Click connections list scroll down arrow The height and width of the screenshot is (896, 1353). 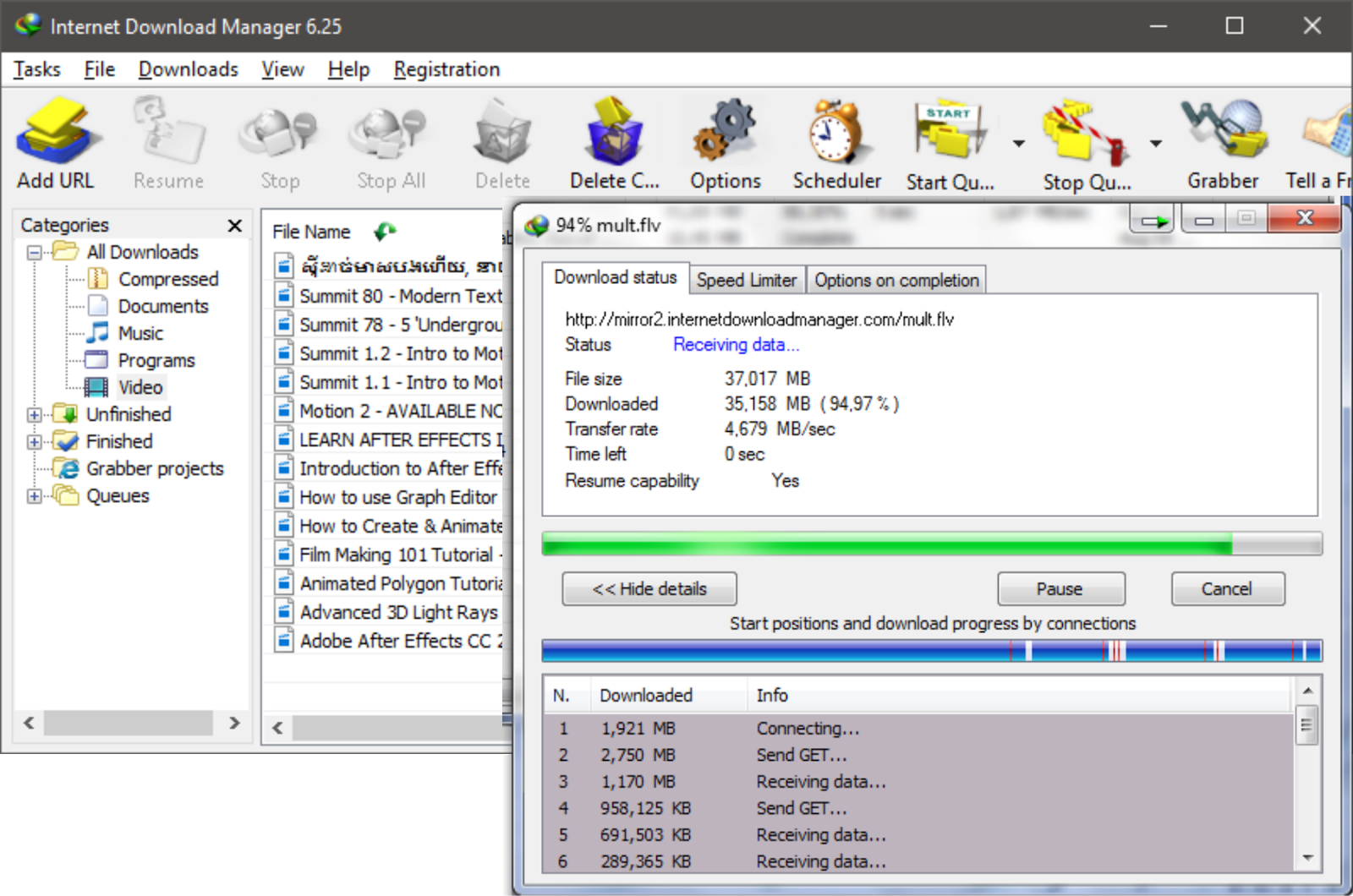tap(1307, 858)
